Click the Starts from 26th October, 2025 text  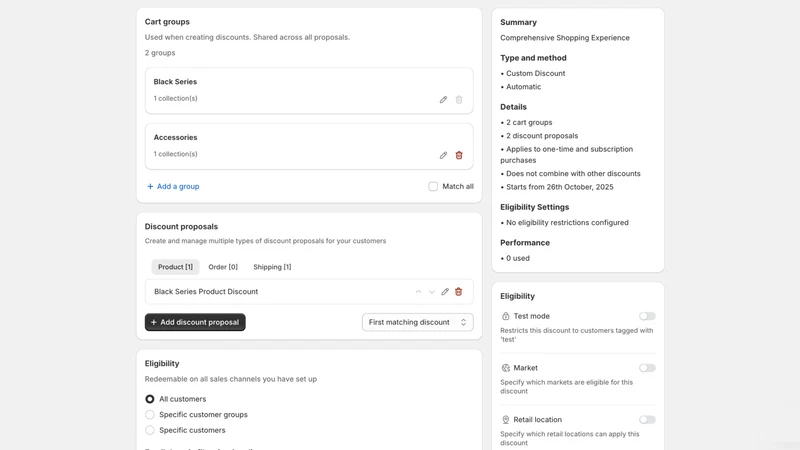[560, 187]
